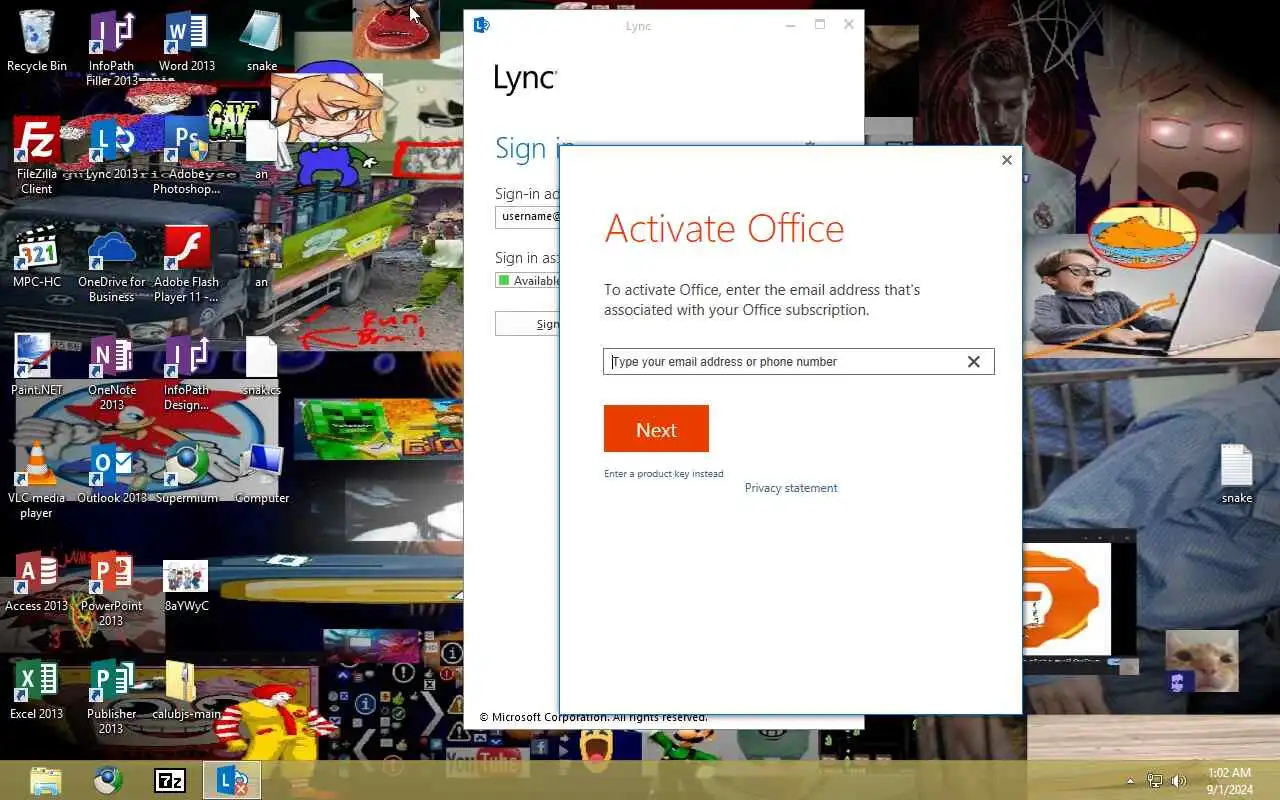This screenshot has width=1280, height=800.
Task: Open the Adobe Photoshop shortcut
Action: point(187,156)
